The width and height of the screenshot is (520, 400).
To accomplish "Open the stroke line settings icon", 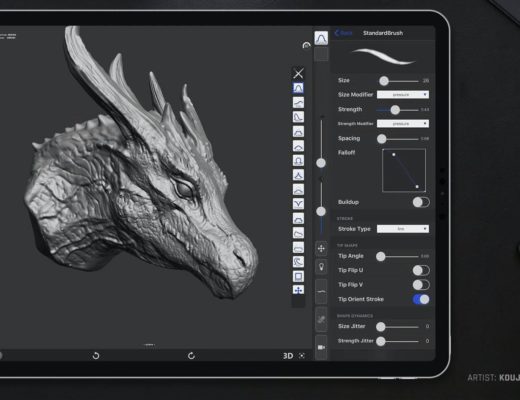I will pyautogui.click(x=321, y=292).
